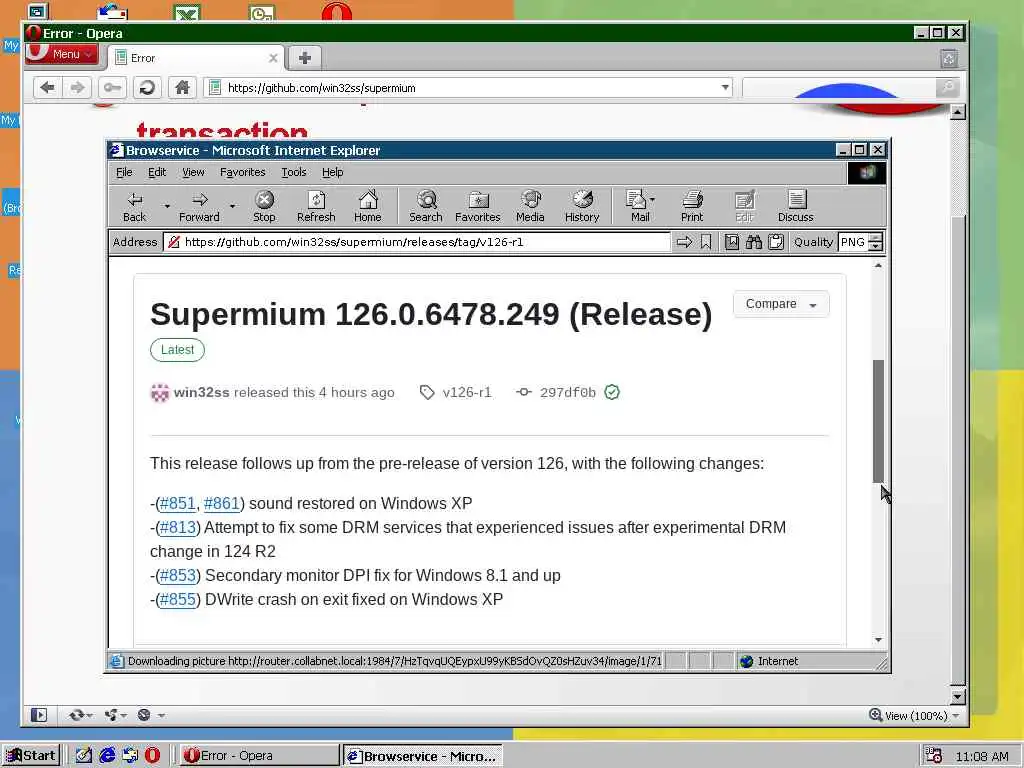The image size is (1024, 768).
Task: Click Forward in Internet Explorer toolbar
Action: (x=199, y=206)
